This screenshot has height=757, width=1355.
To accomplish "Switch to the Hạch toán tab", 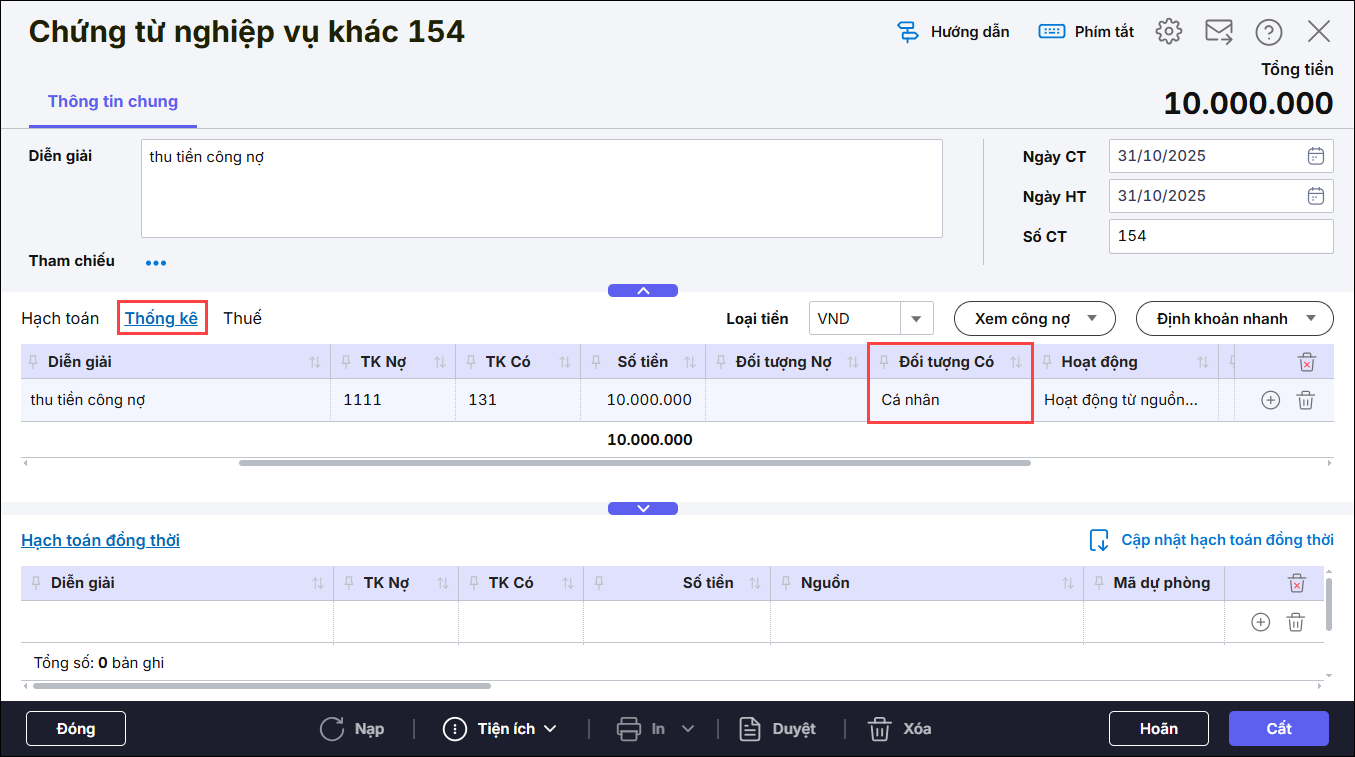I will (x=60, y=318).
